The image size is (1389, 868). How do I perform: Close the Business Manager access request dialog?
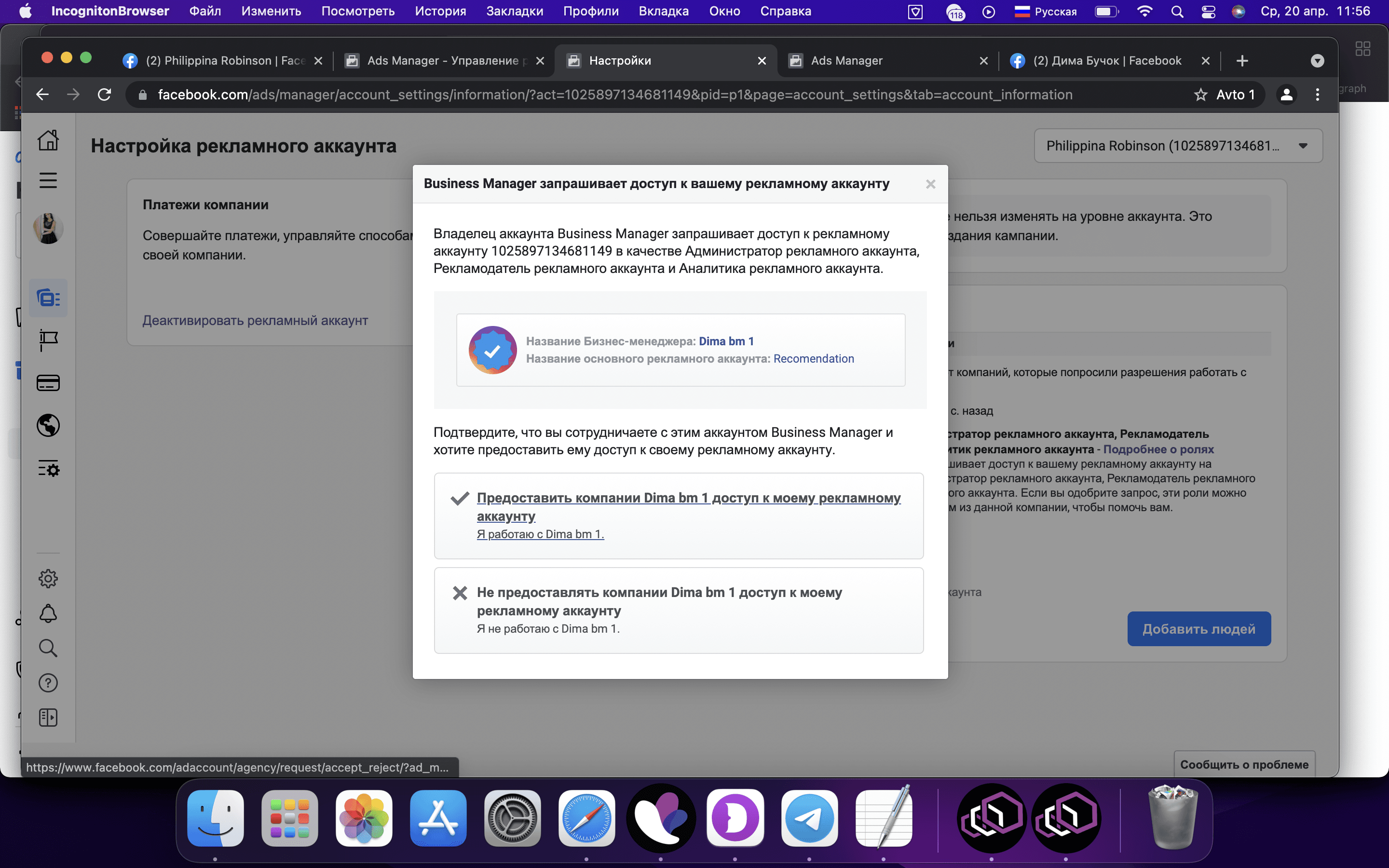930,184
